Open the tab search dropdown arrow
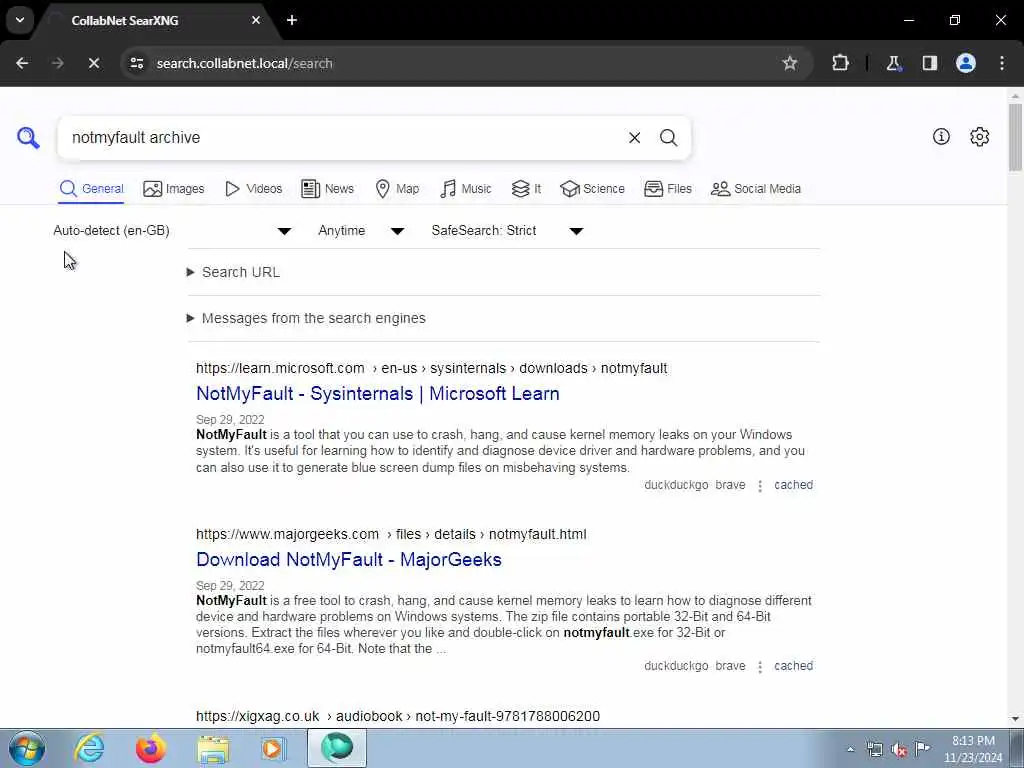 point(20,20)
